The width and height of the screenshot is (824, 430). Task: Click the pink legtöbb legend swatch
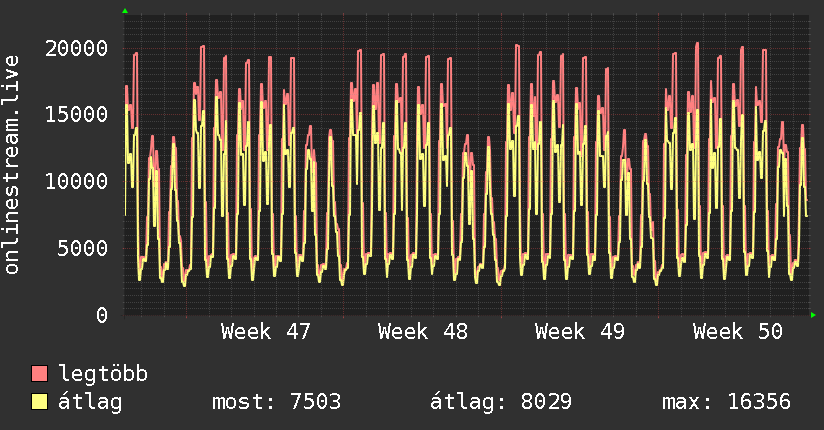click(x=39, y=373)
